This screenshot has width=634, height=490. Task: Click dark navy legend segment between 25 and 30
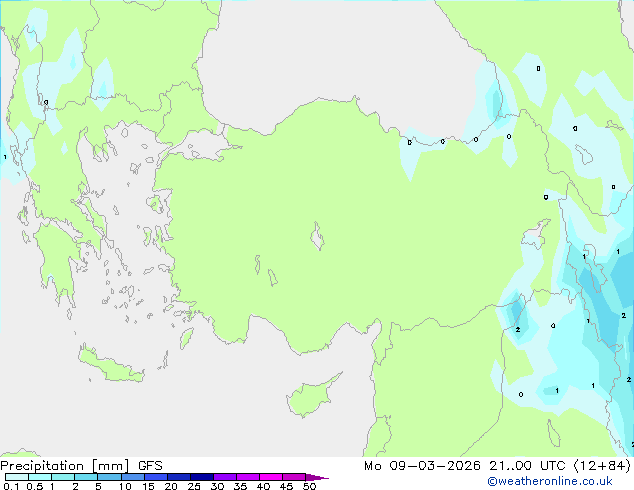202,477
